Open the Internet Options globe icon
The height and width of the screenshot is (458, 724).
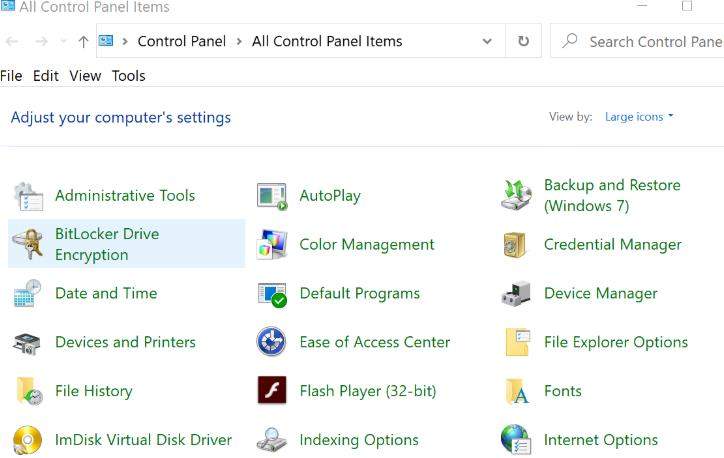point(516,440)
